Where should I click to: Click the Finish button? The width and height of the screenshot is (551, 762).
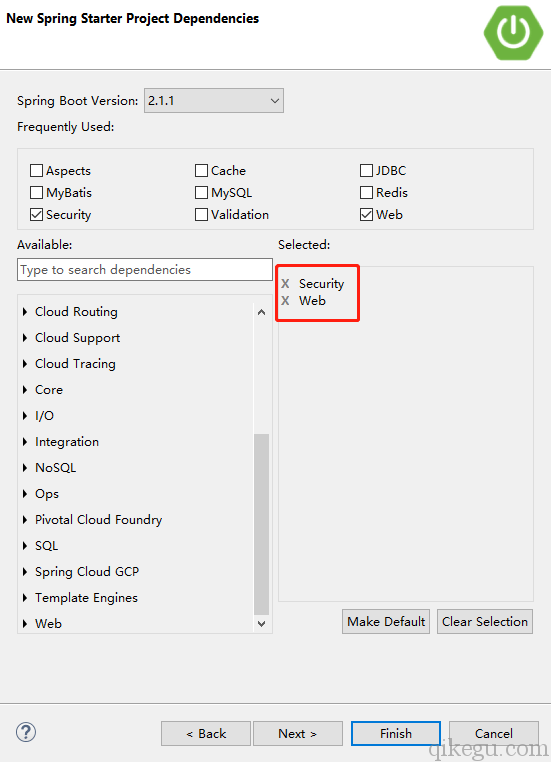point(396,733)
